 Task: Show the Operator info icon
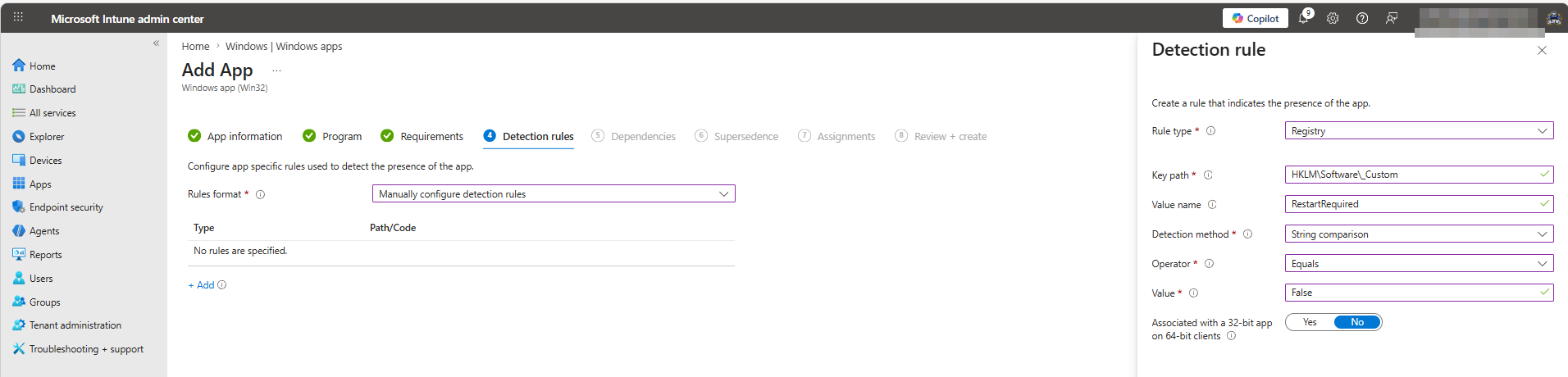pos(1209,264)
